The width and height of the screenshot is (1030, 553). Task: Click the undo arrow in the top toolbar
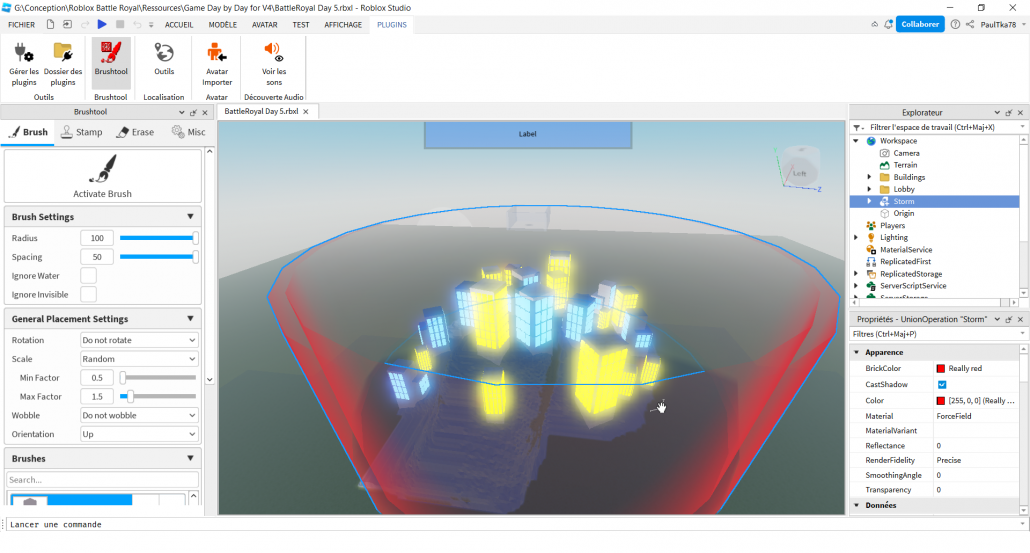[137, 24]
